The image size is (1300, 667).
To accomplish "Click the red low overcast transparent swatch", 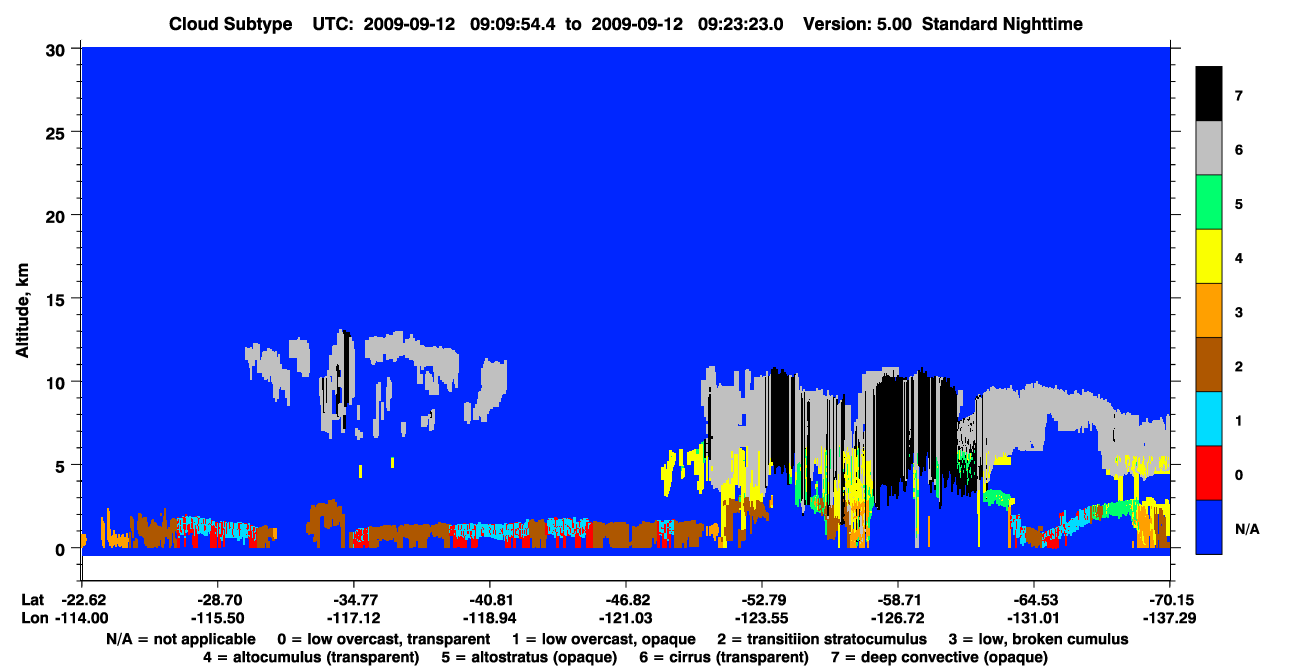I will point(1209,473).
